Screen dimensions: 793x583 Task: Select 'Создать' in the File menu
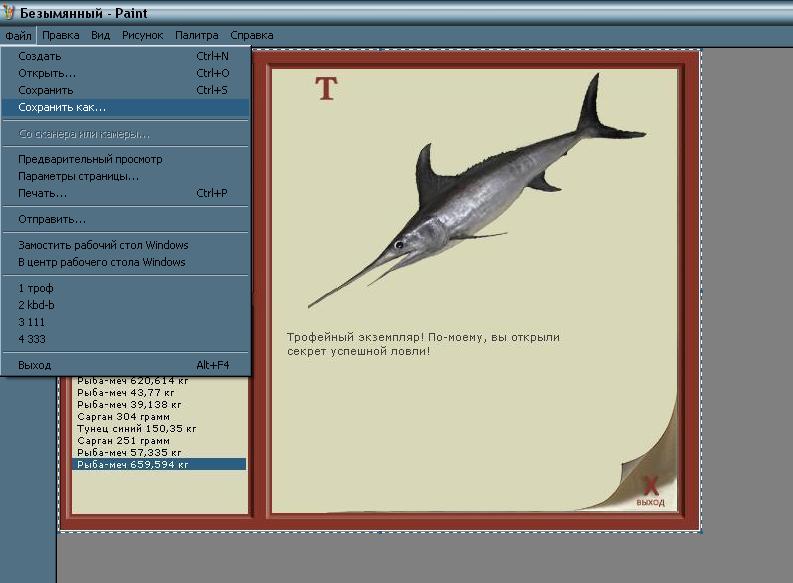pos(125,56)
